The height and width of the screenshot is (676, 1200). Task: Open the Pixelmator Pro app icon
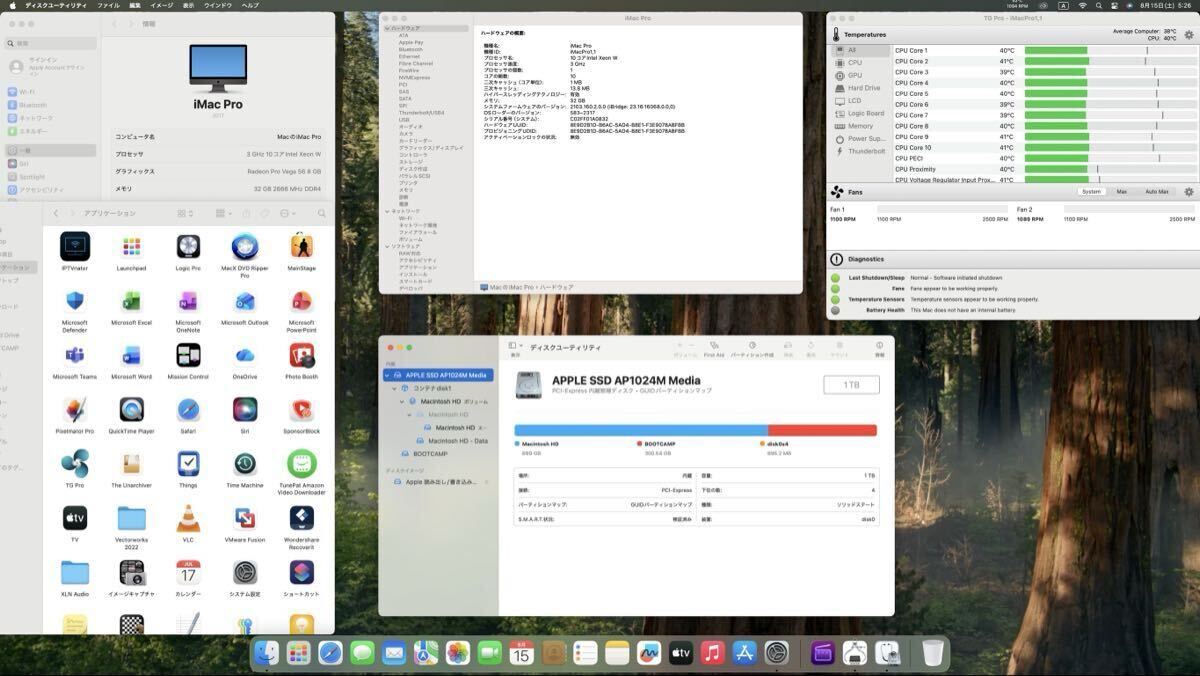click(x=75, y=409)
